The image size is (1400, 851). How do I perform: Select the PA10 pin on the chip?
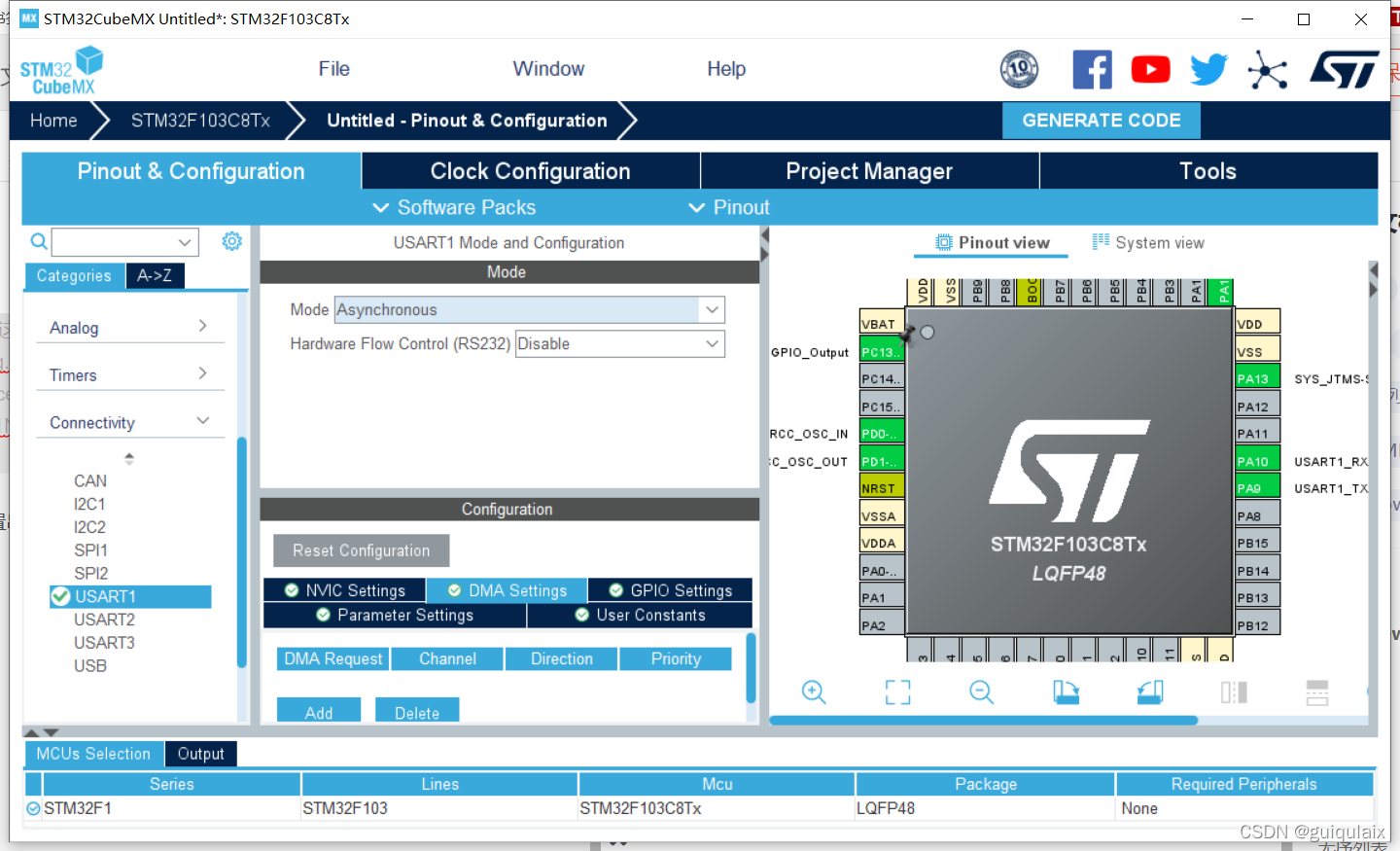[x=1257, y=460]
